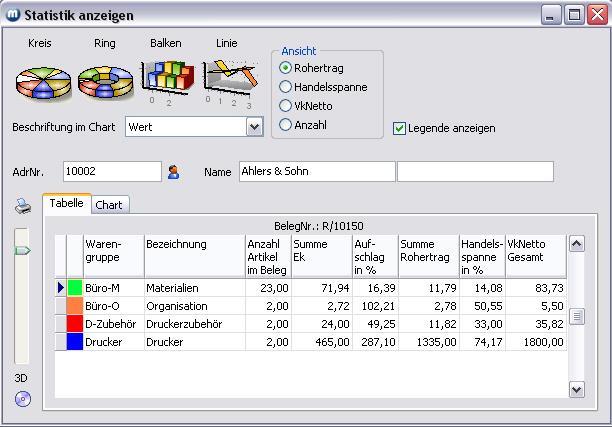612x427 pixels.
Task: Click the blue swatch in Drucker row
Action: pos(74,342)
